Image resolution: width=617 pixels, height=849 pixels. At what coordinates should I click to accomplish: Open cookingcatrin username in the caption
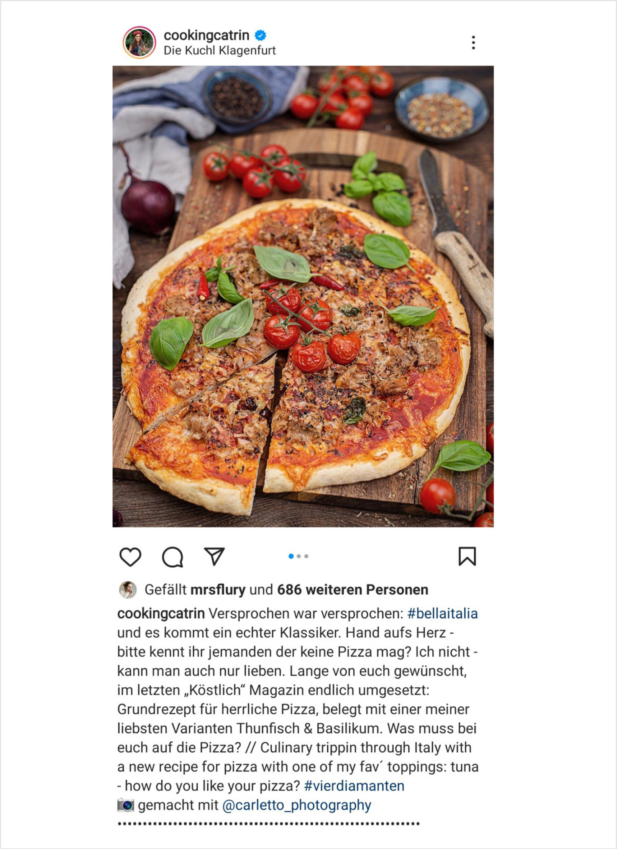coord(161,613)
